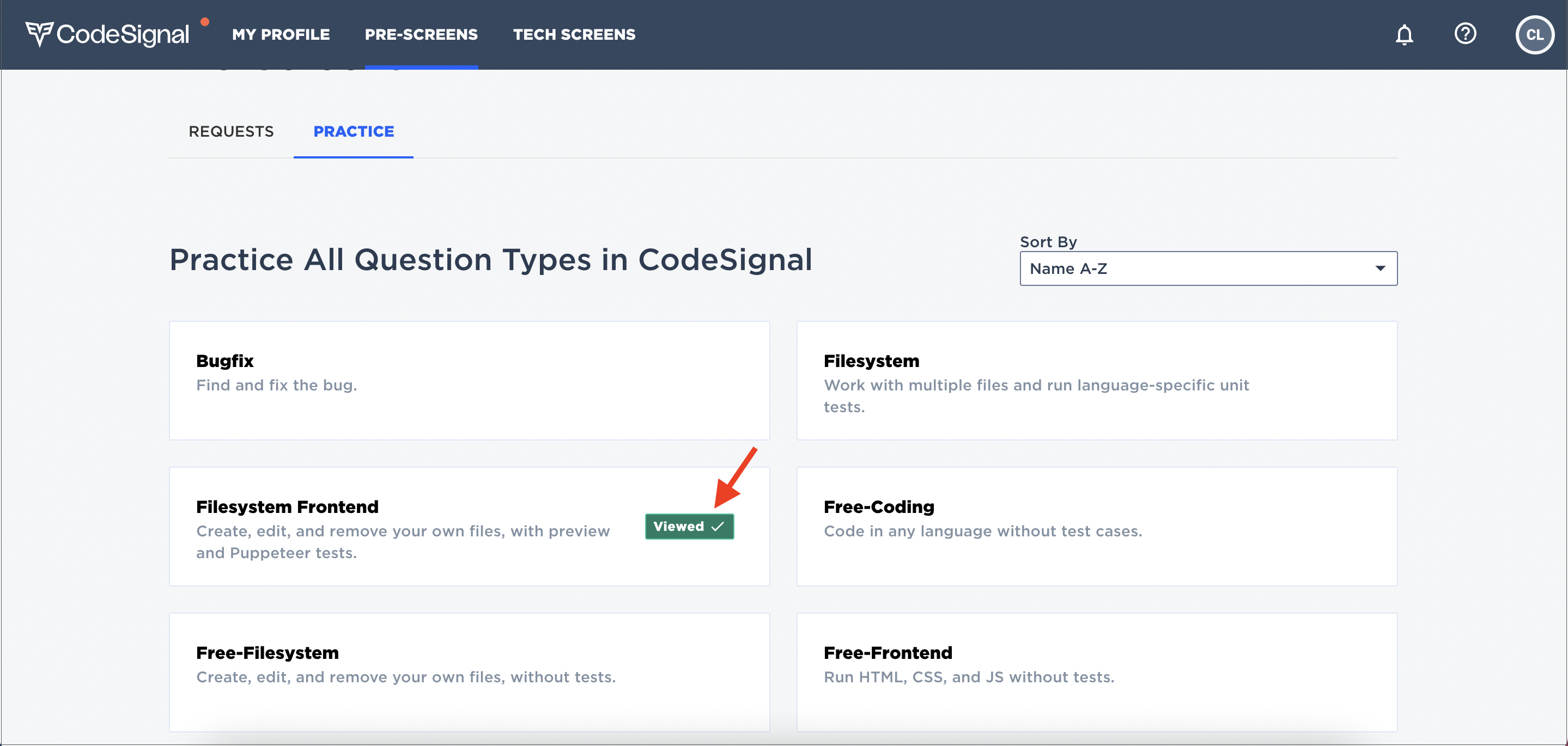1568x746 pixels.
Task: Click the orange notification dot near logo
Action: [205, 22]
